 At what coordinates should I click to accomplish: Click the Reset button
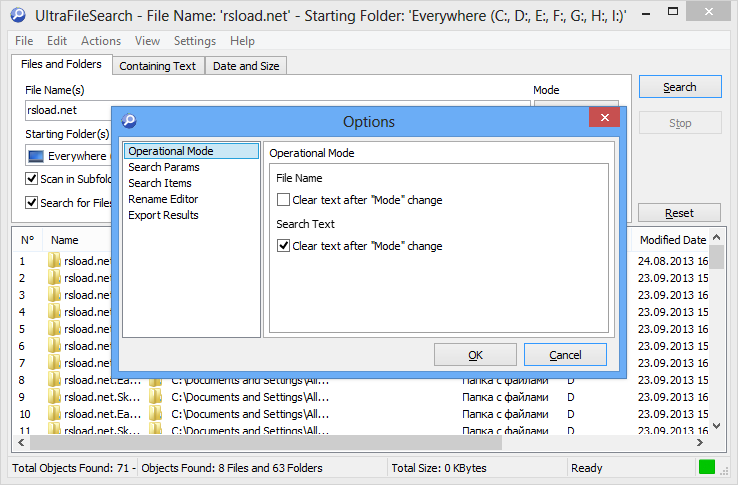click(x=679, y=213)
